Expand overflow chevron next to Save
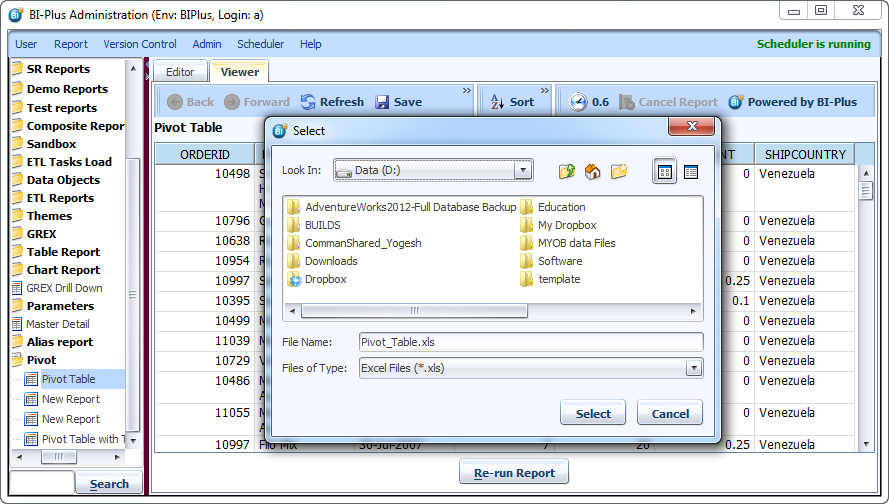Screen dimensions: 889x504 [466, 91]
